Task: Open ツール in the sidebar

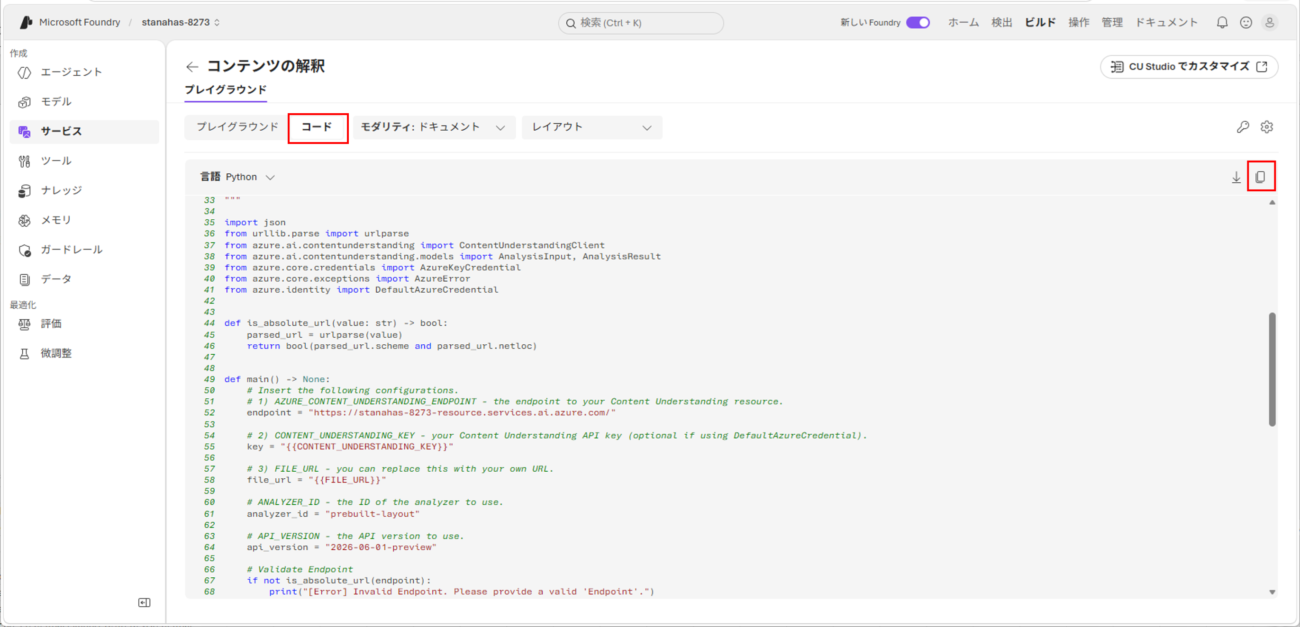Action: click(x=84, y=161)
